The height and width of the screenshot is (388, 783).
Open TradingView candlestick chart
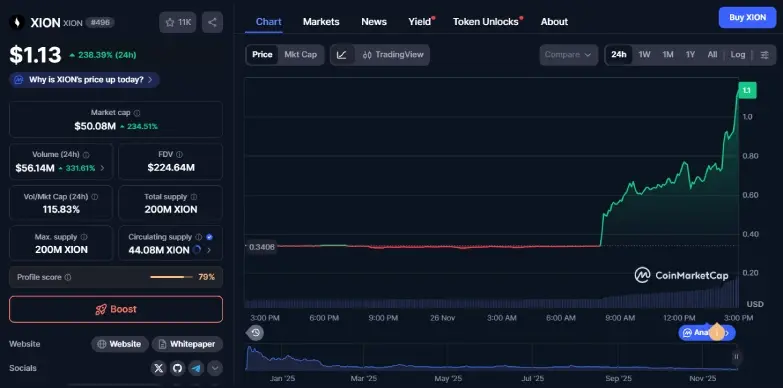click(392, 55)
